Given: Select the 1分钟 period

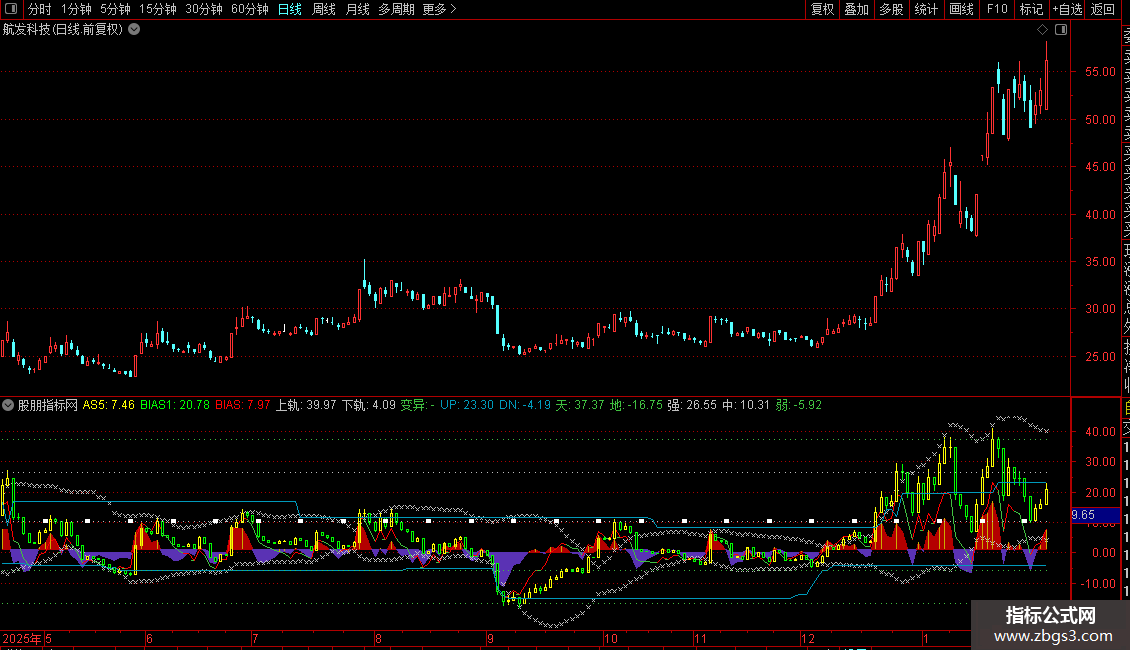Looking at the screenshot, I should 76,9.
